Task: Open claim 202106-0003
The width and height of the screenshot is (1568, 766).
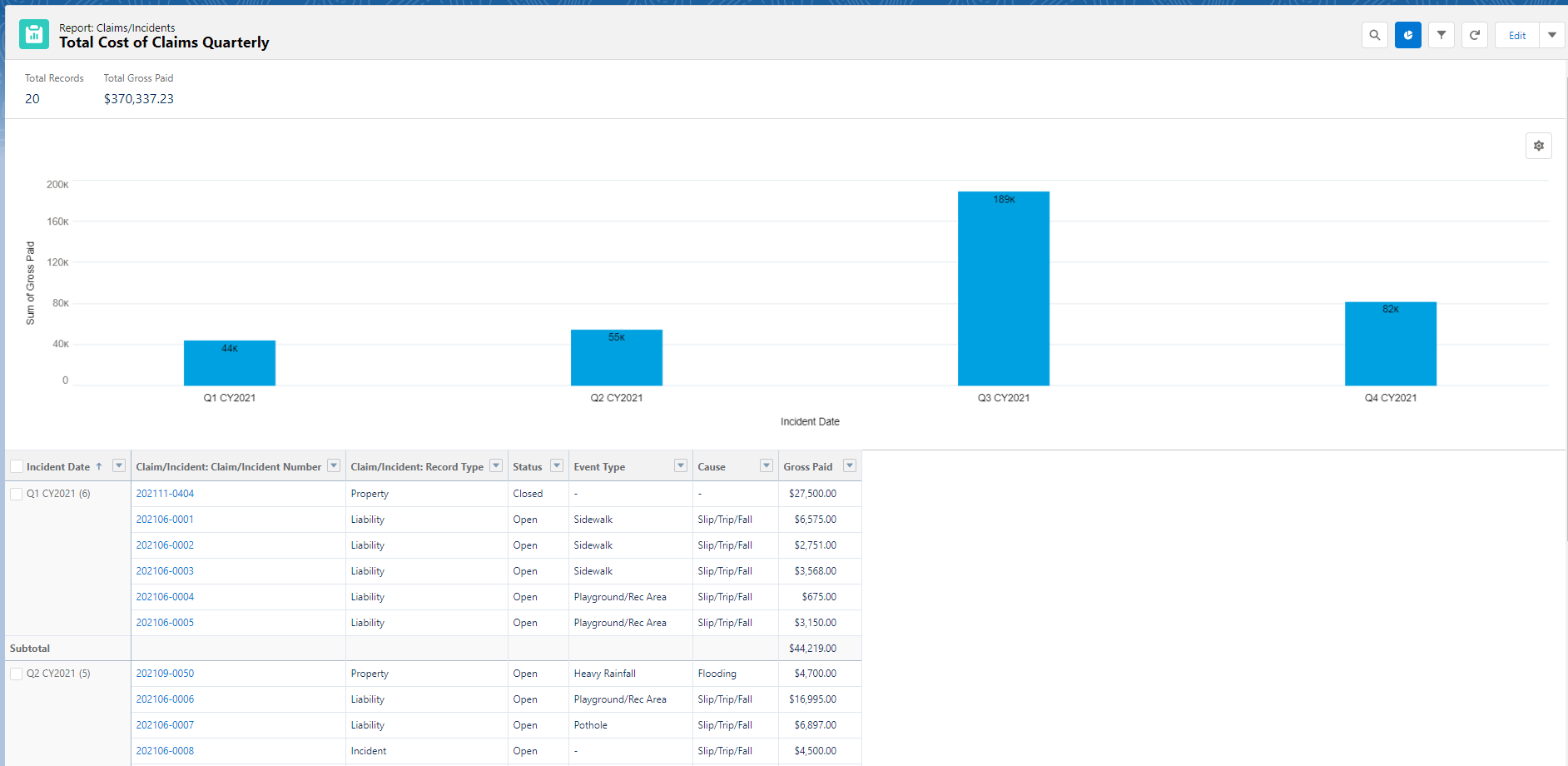Action: [165, 571]
